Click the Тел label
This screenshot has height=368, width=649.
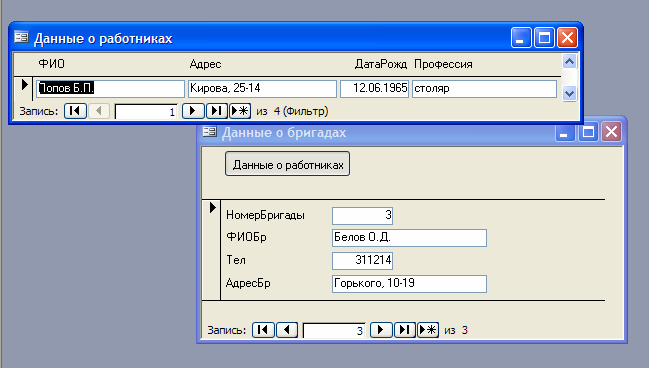pyautogui.click(x=236, y=260)
